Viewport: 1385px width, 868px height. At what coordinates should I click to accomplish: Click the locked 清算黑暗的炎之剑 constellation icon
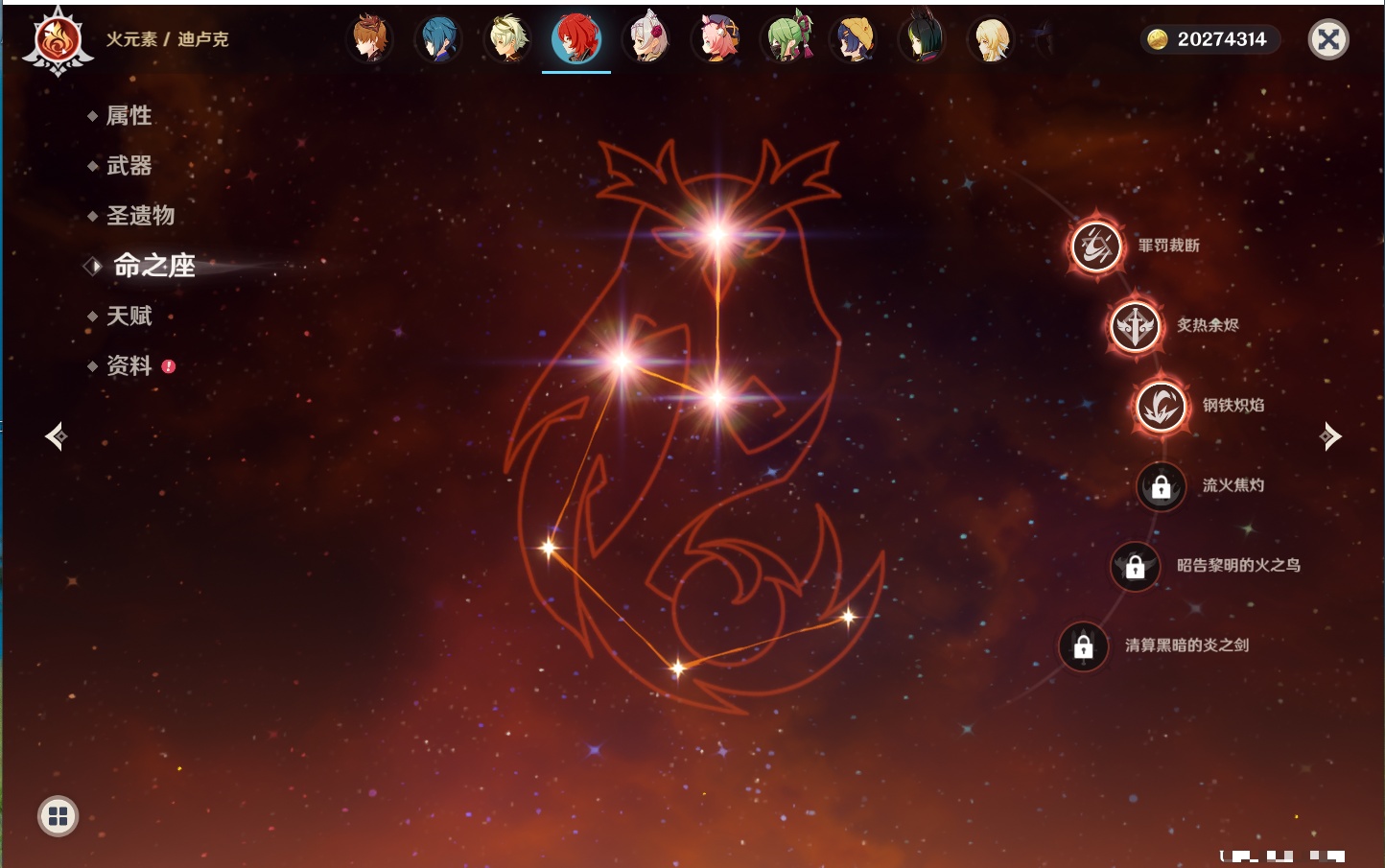pyautogui.click(x=1083, y=646)
